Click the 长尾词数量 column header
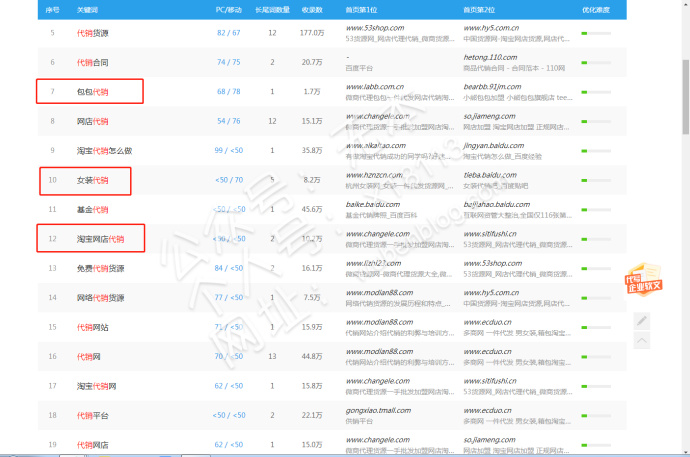This screenshot has height=457, width=690. tap(272, 10)
